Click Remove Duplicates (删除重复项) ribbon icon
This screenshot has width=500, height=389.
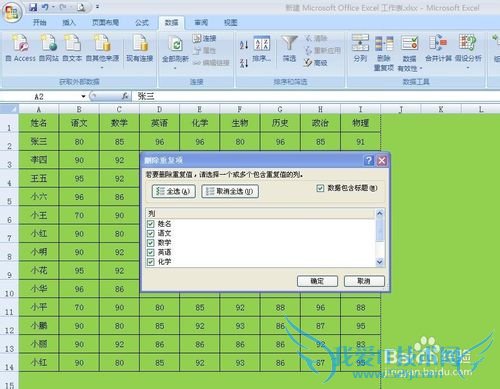(384, 53)
